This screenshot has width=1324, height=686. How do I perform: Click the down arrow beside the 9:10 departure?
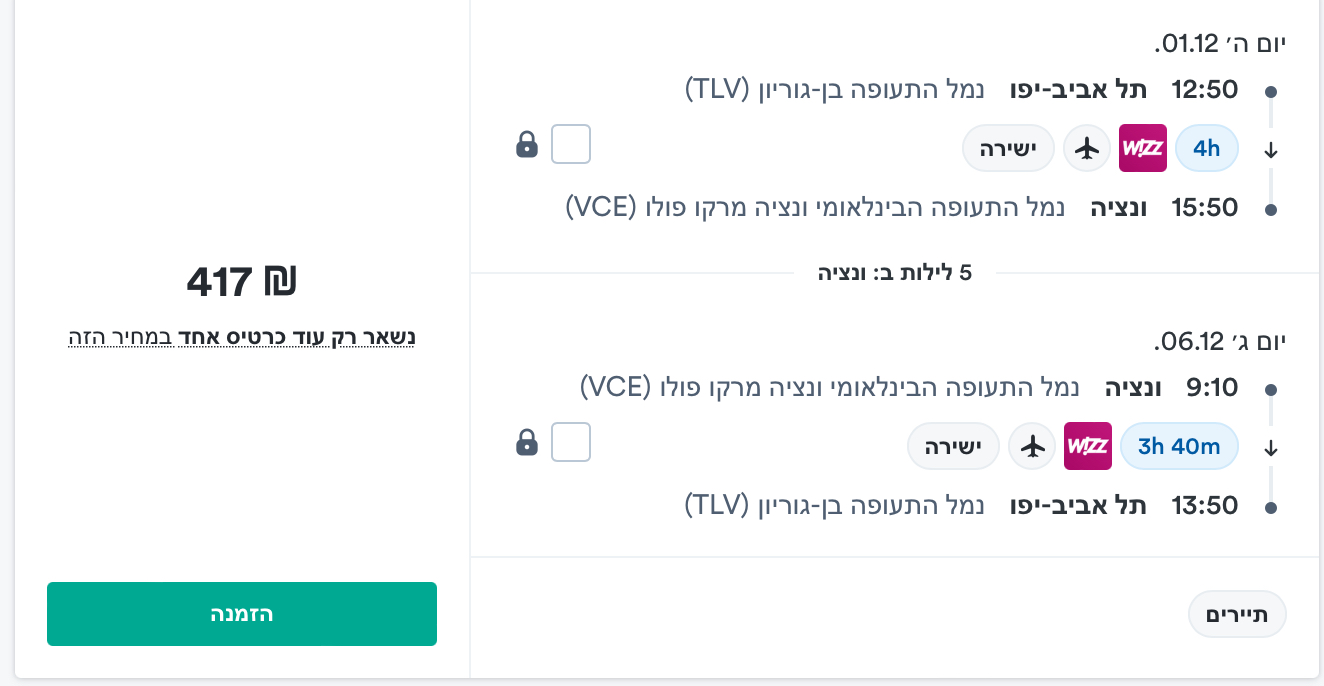(1271, 448)
